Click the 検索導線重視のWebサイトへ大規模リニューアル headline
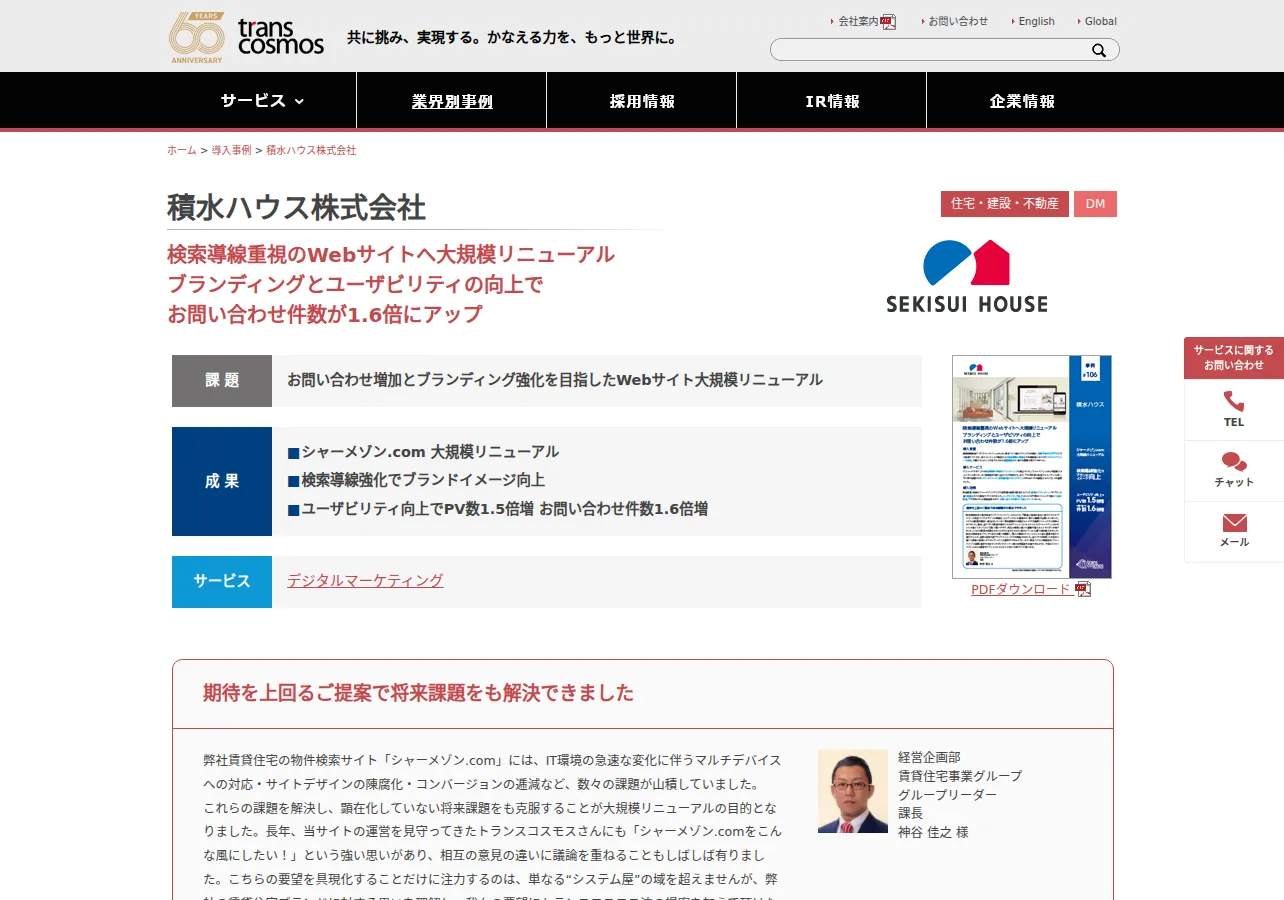This screenshot has width=1284, height=900. 391,254
